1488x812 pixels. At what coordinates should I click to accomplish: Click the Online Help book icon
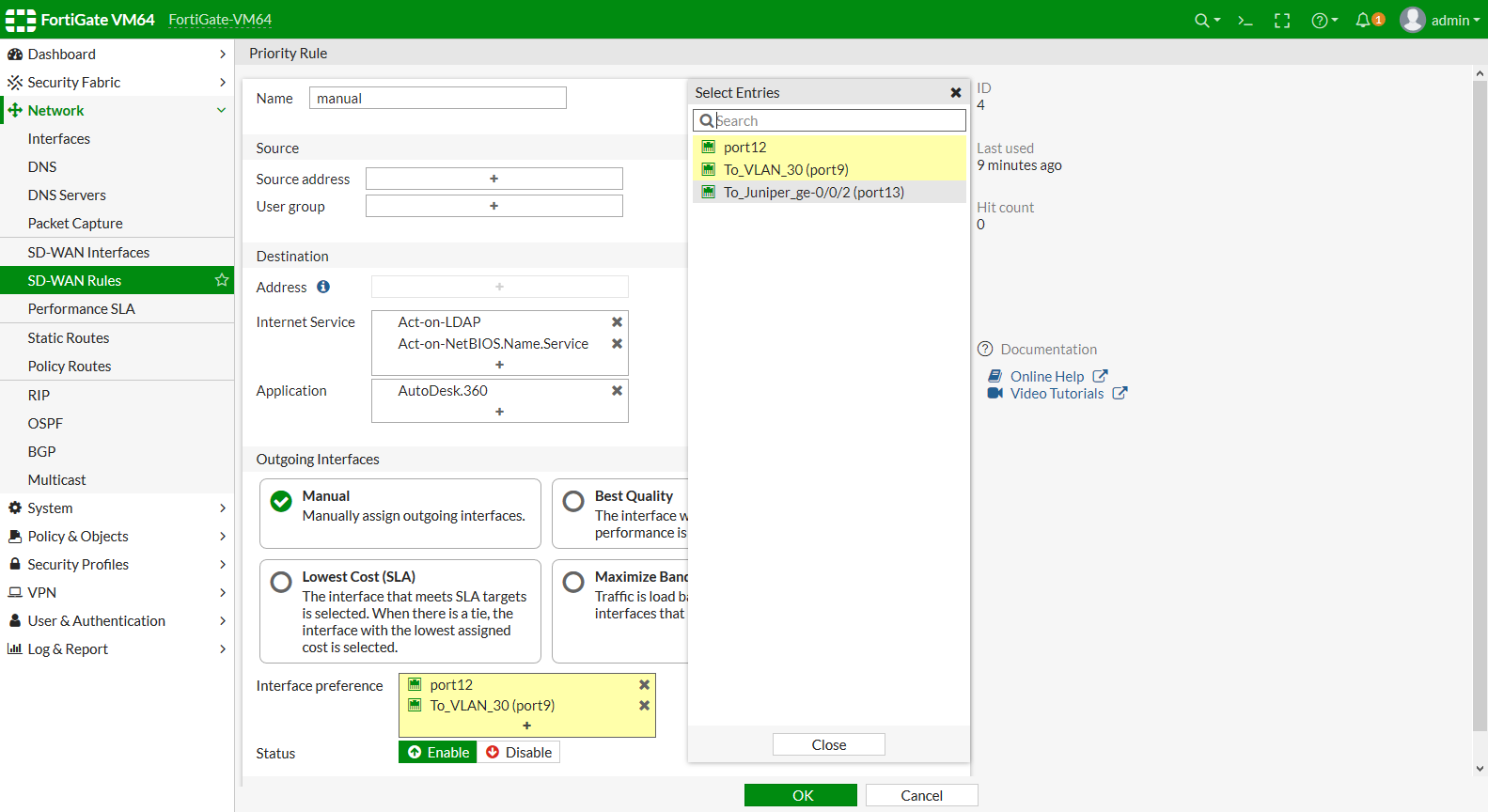pos(995,376)
